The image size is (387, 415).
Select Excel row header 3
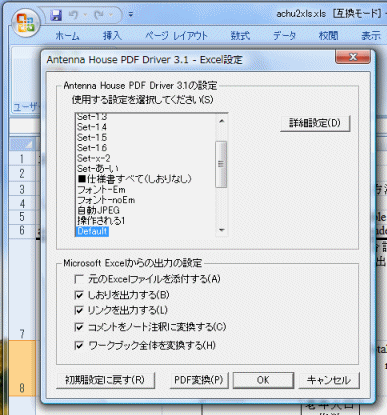tap(22, 189)
